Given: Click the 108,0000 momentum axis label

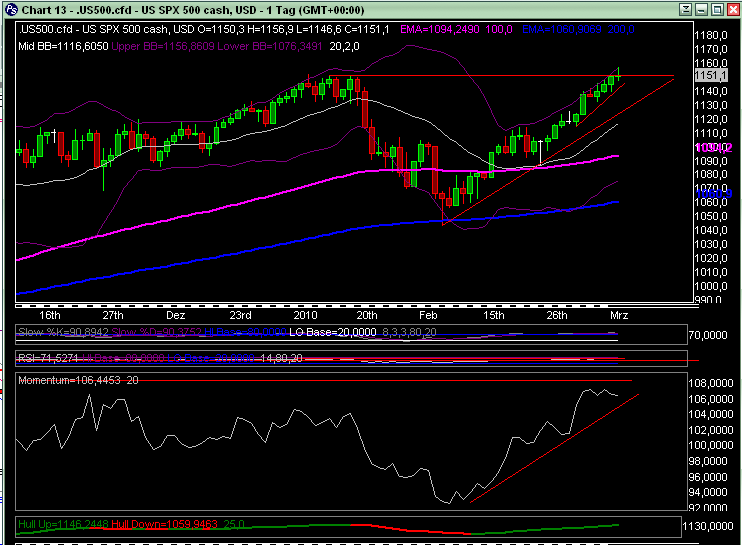Looking at the screenshot, I should tap(710, 383).
